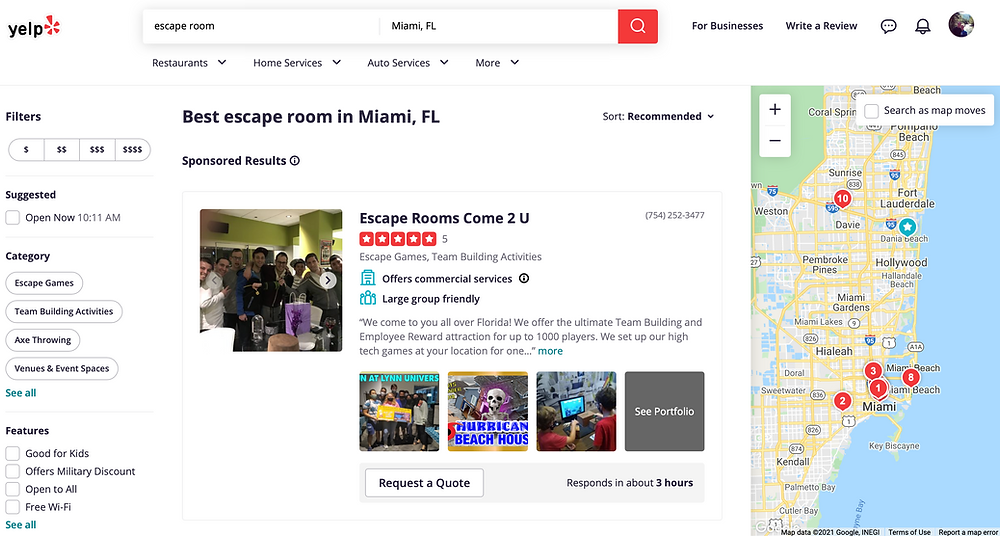Select Escape Games category chip
1000x536 pixels.
tap(44, 283)
